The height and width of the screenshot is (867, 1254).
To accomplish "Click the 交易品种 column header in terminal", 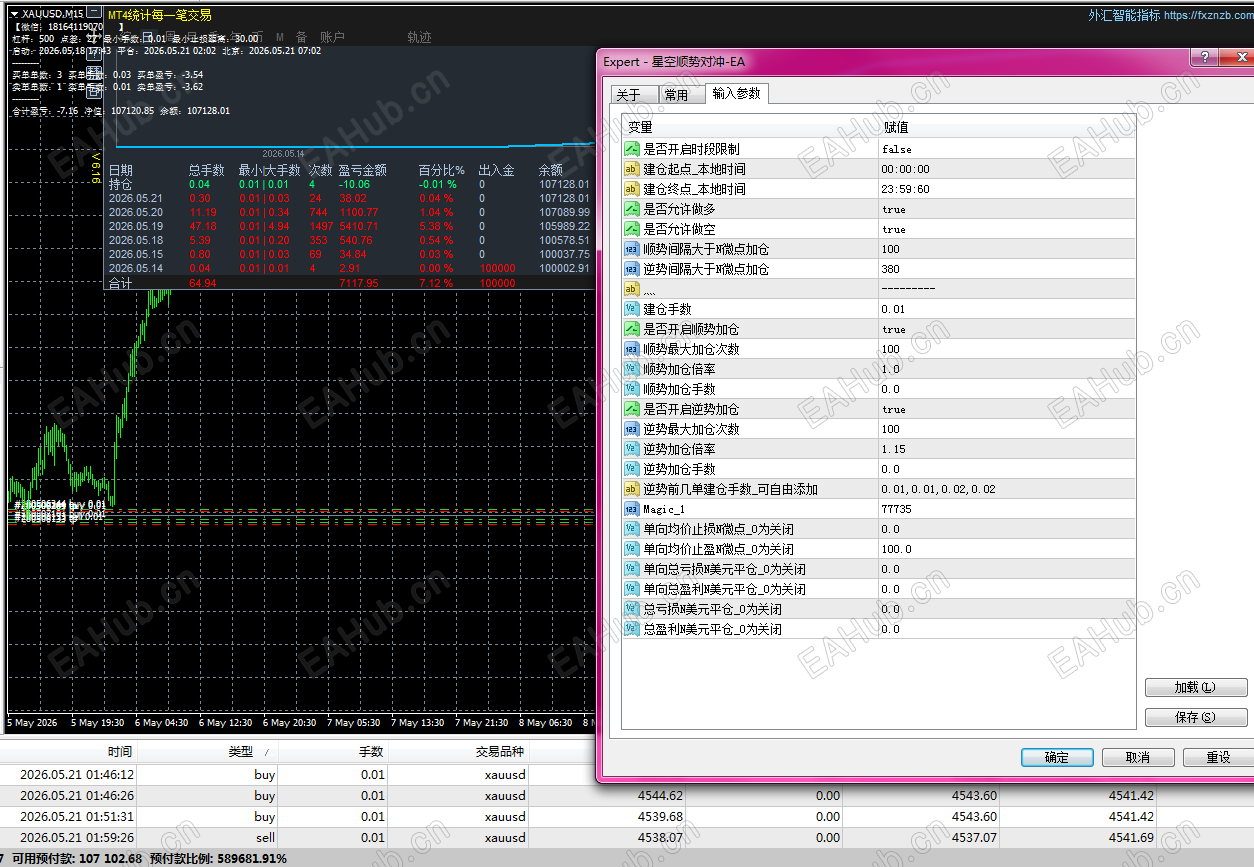I will tap(500, 752).
